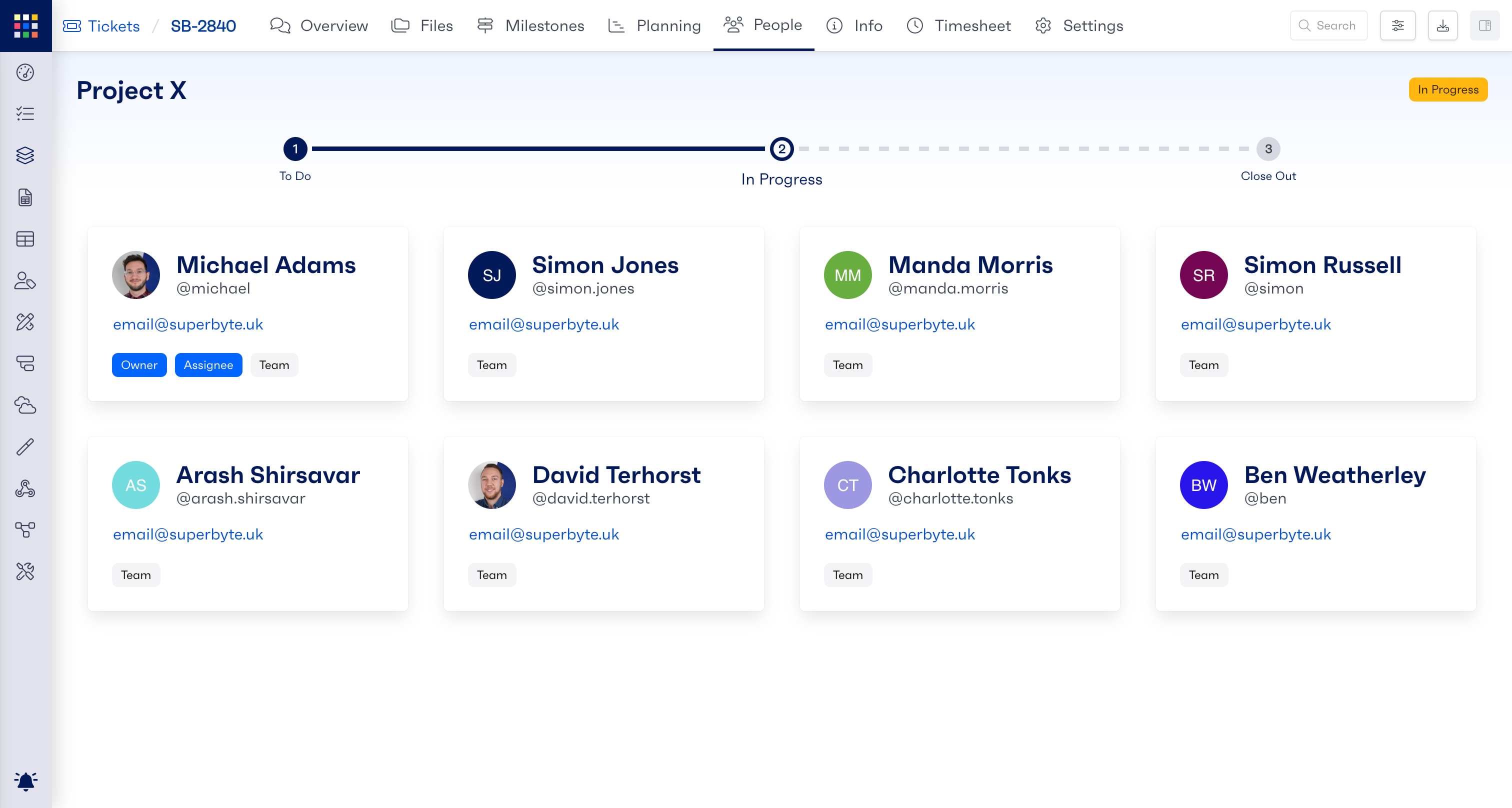Click Charlotte Tonks' email link
This screenshot has width=1512, height=808.
(x=900, y=534)
